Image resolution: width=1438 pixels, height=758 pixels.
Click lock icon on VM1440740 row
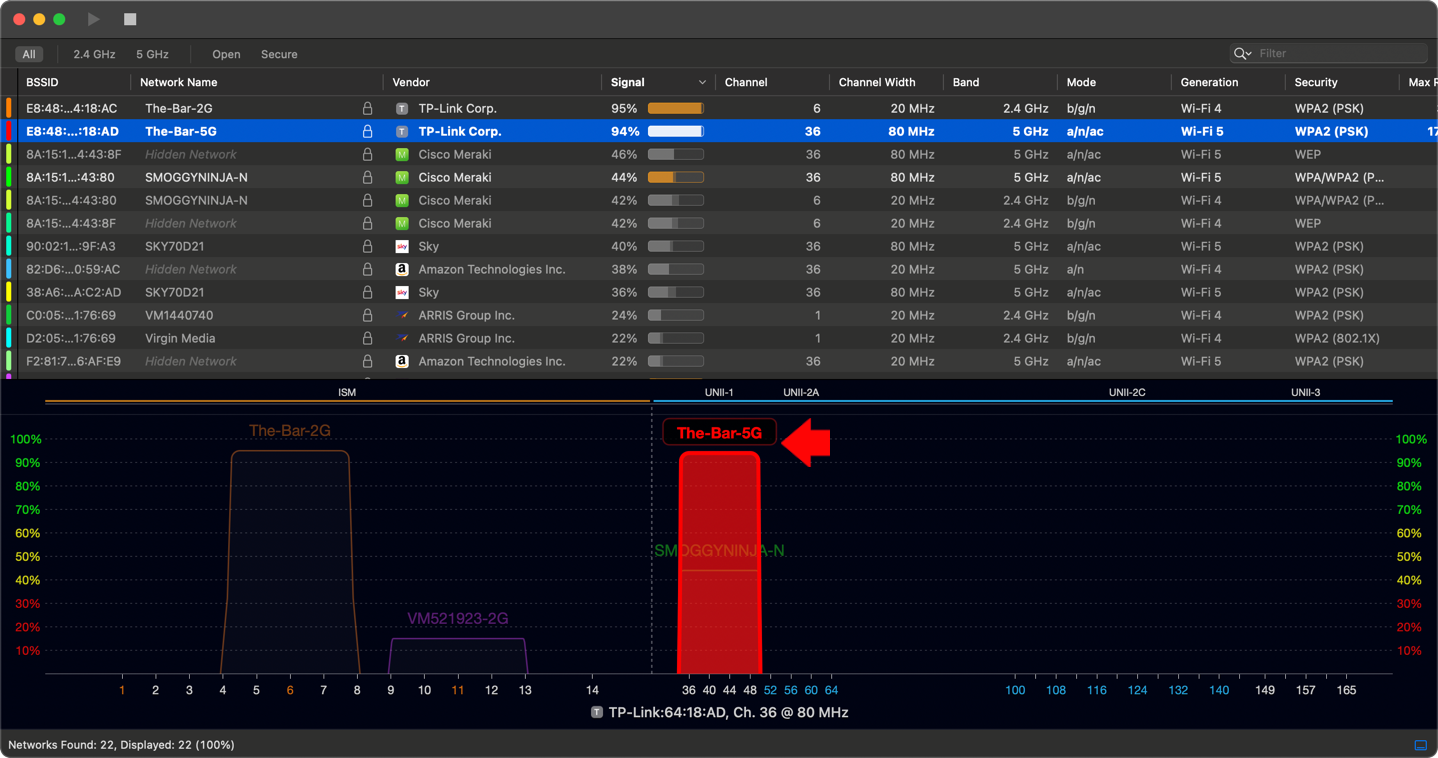[x=367, y=315]
